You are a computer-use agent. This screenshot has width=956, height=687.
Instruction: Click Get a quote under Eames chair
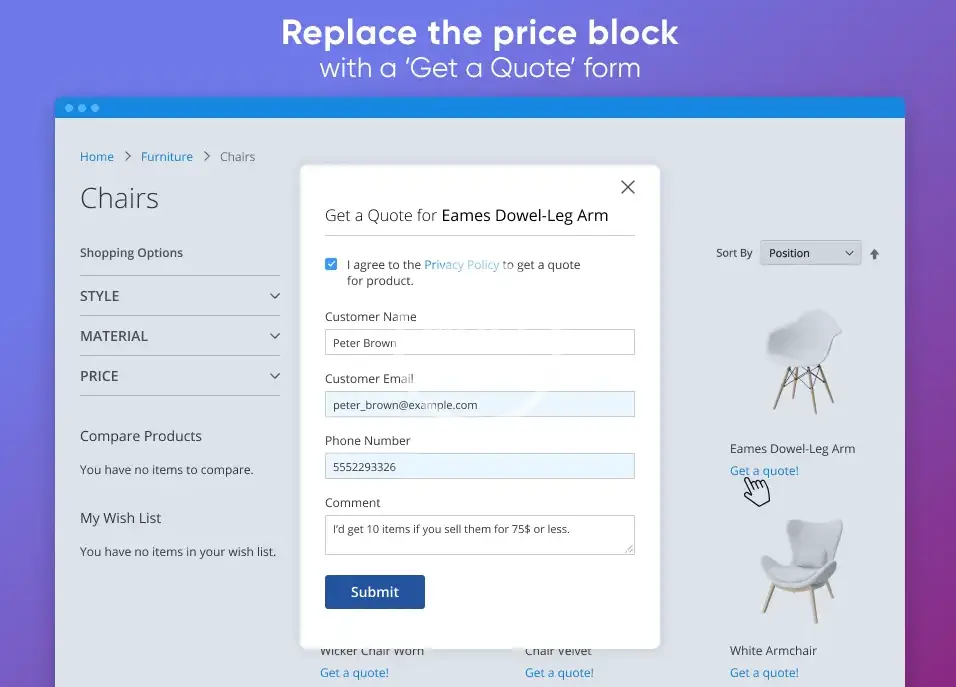[764, 471]
